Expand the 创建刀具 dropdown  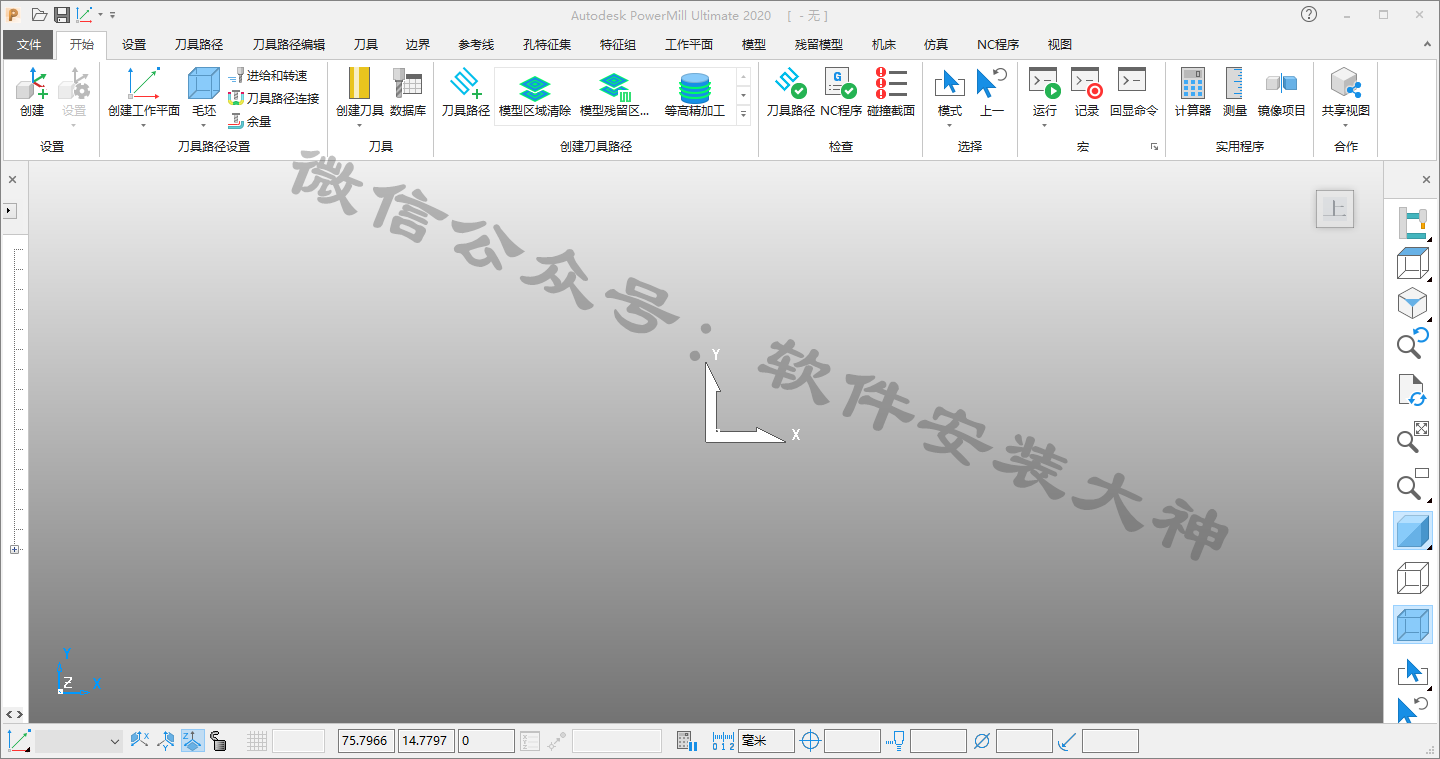[359, 125]
